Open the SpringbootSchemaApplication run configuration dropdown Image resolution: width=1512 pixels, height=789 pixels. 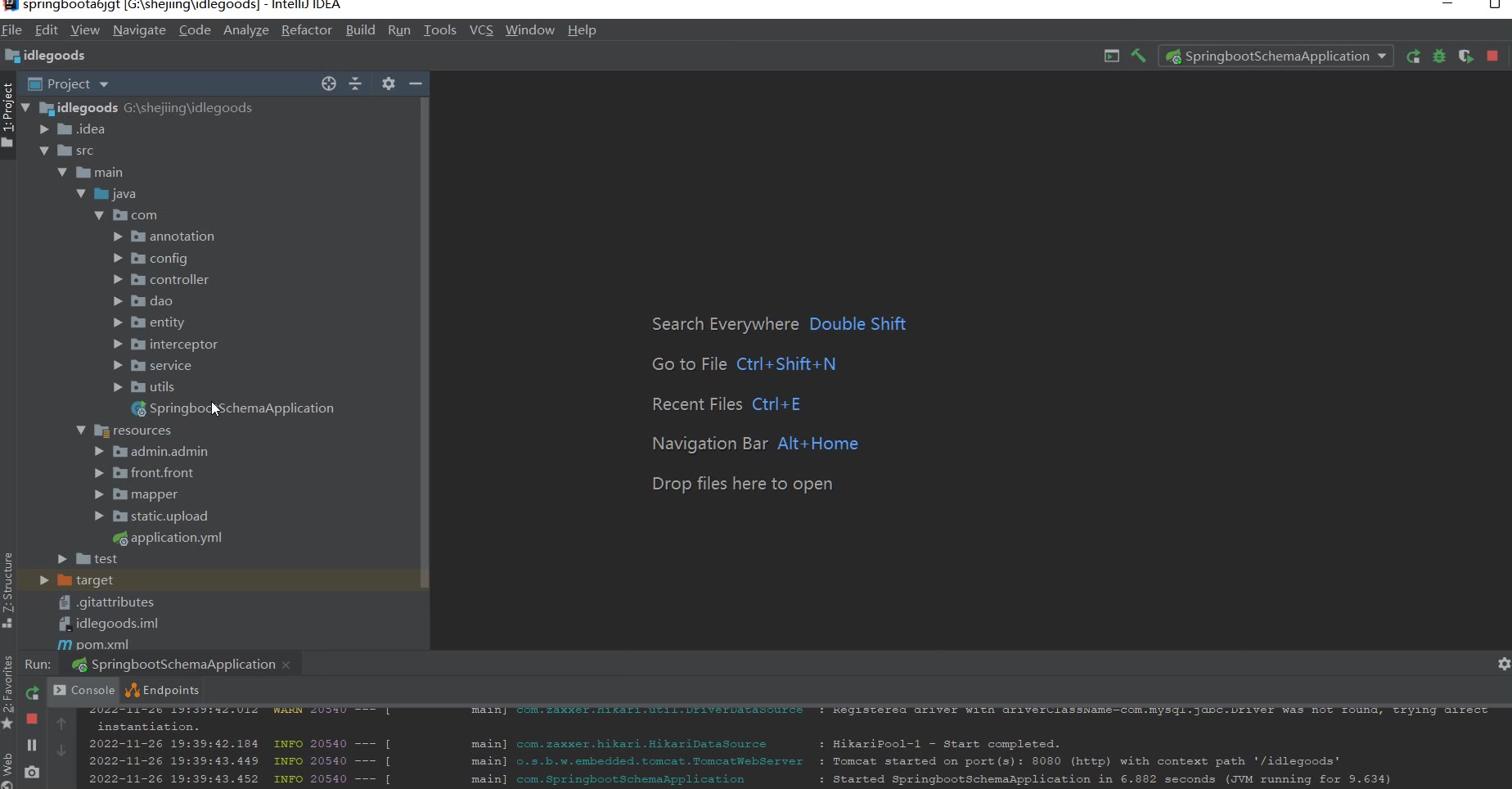tap(1276, 56)
